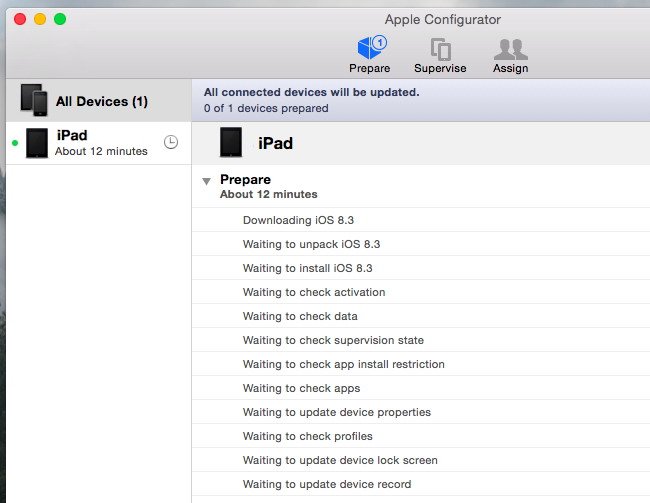Click the All Devices icon

34,100
